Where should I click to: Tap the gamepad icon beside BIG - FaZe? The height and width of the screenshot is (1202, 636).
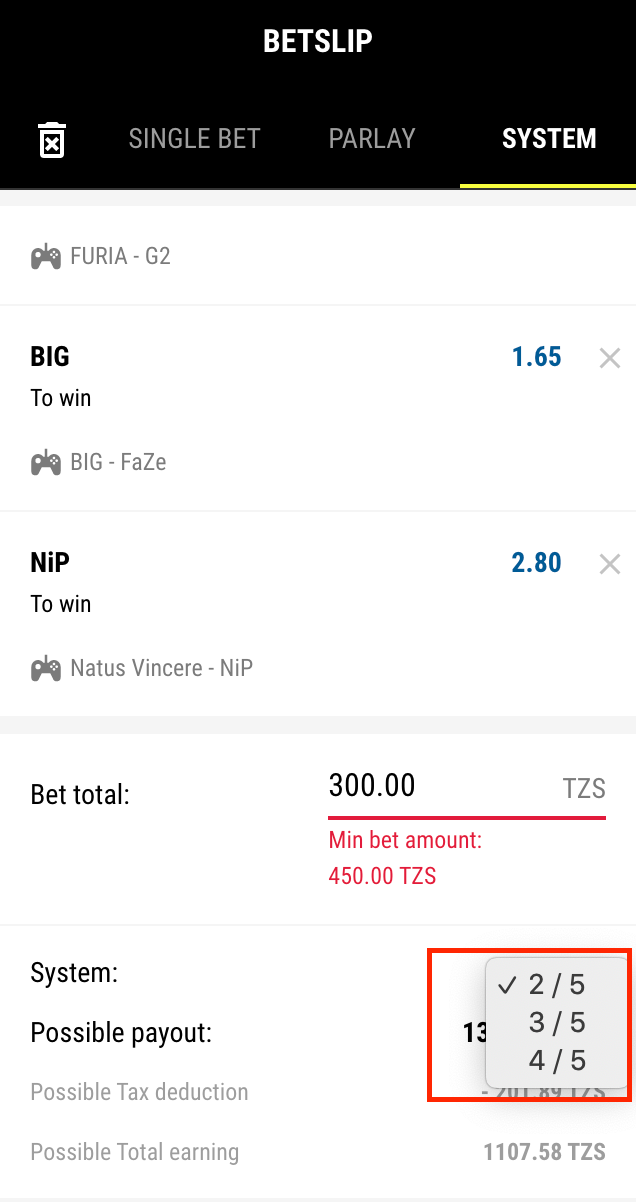pyautogui.click(x=45, y=463)
